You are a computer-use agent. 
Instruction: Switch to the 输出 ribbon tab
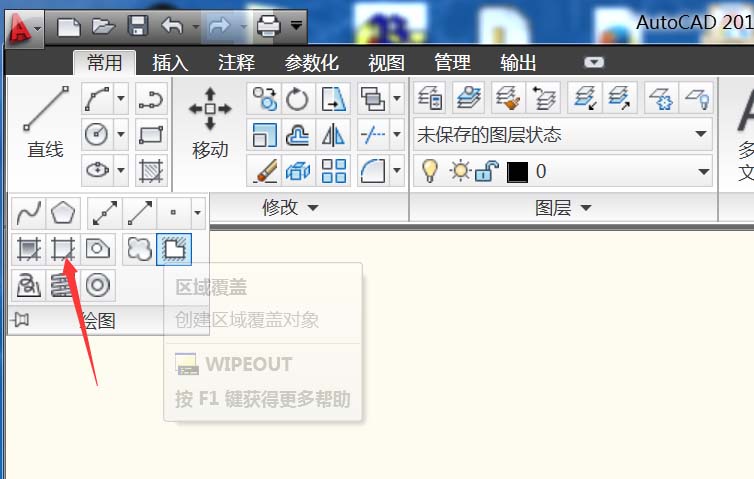pyautogui.click(x=518, y=63)
